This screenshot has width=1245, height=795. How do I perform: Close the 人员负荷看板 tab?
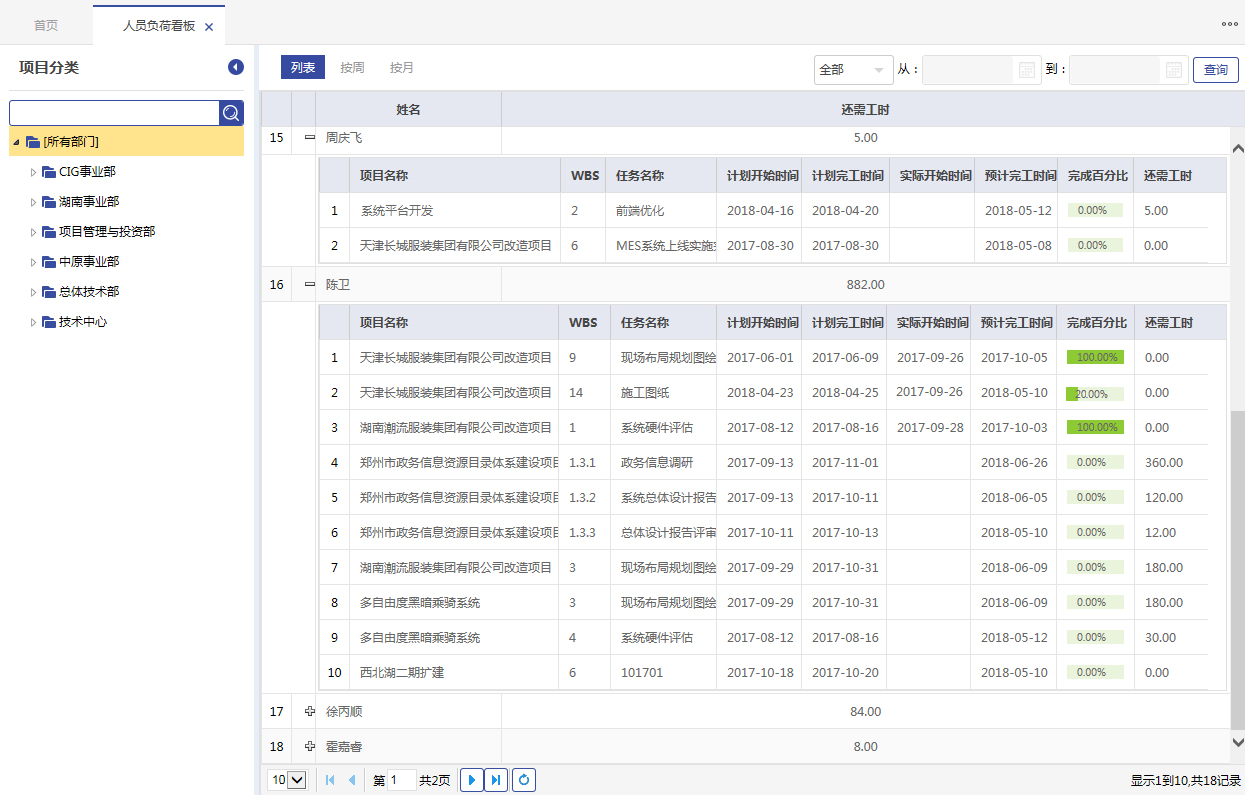tap(209, 27)
